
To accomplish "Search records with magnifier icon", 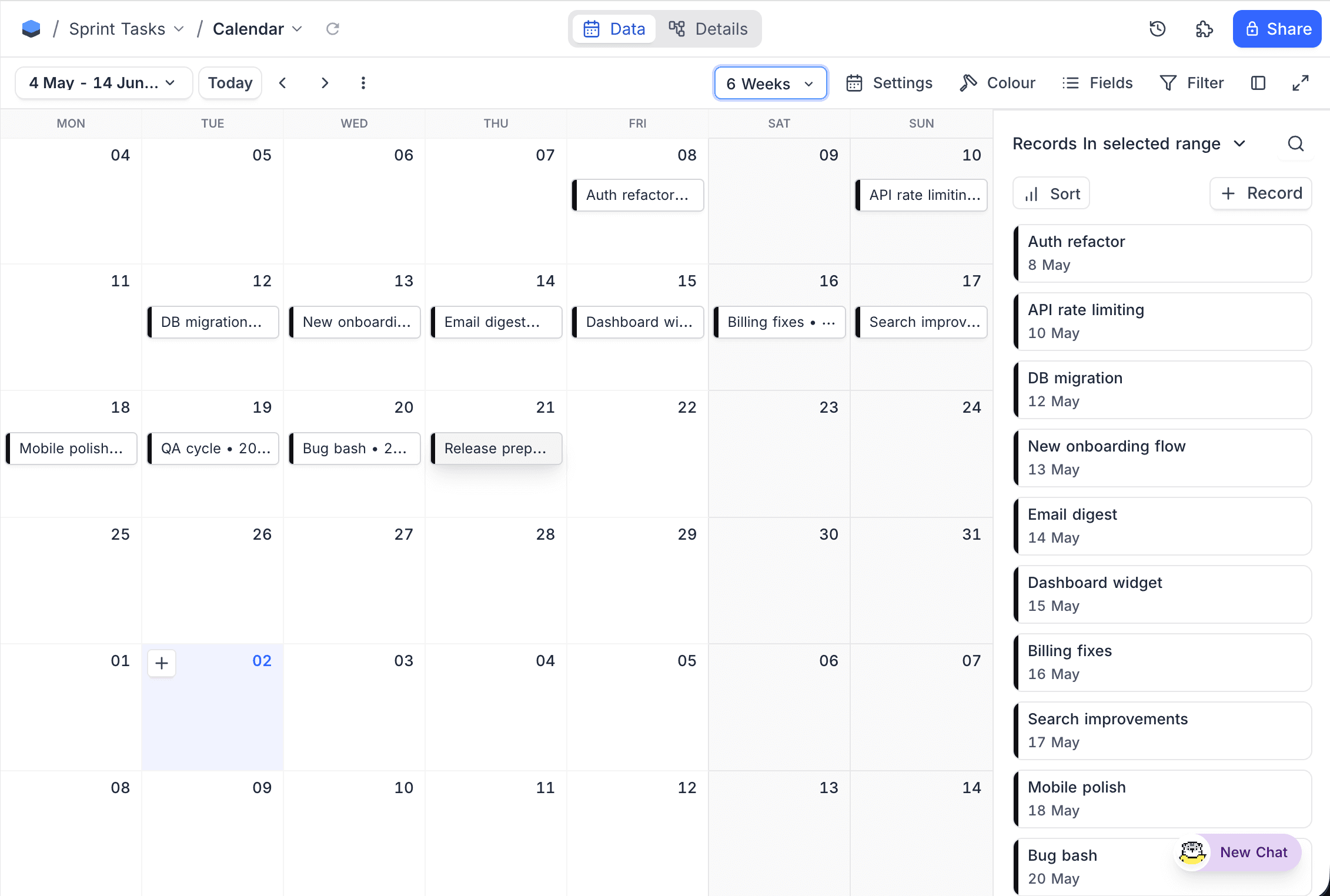I will pyautogui.click(x=1296, y=143).
